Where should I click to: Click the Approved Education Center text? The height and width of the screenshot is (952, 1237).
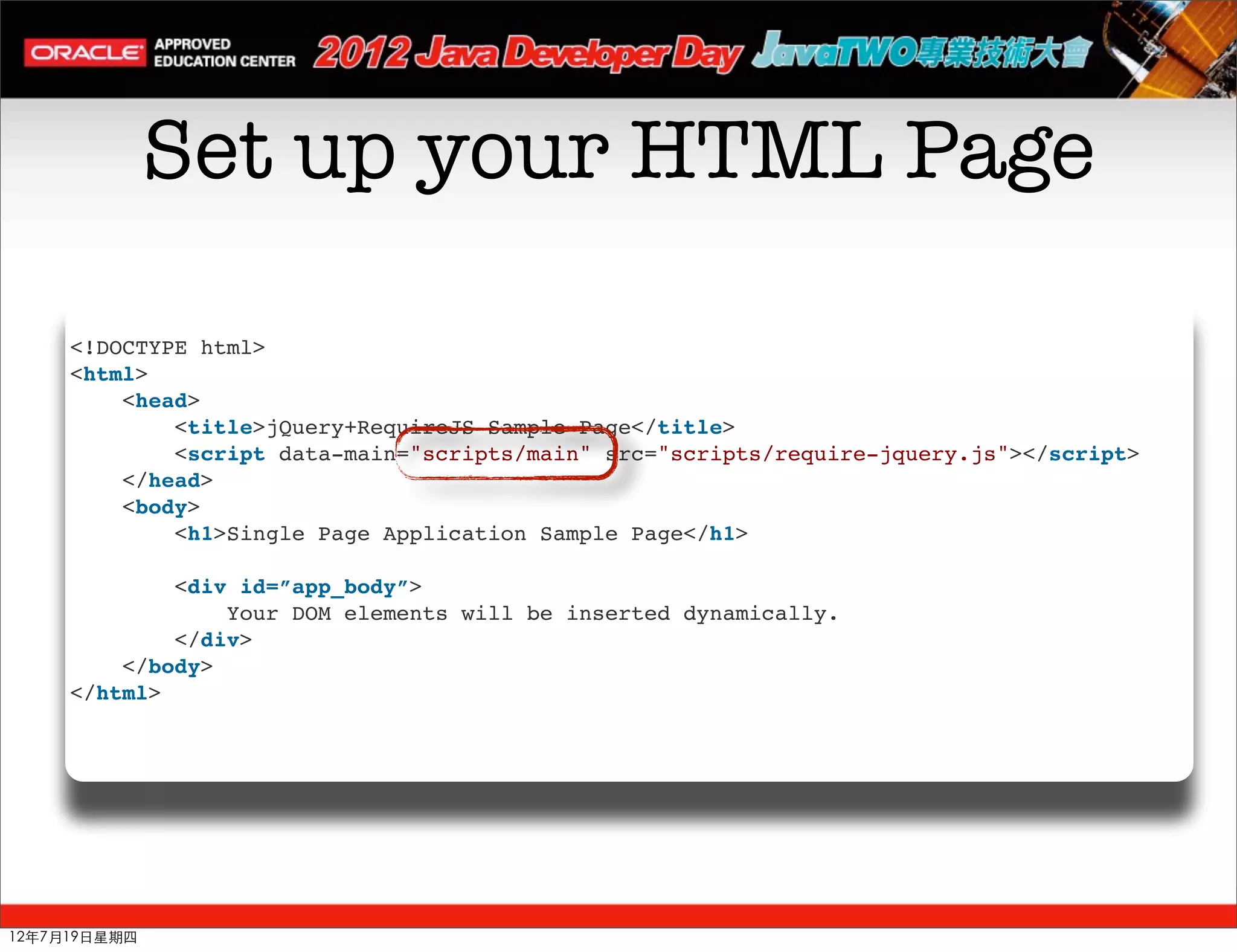[225, 53]
